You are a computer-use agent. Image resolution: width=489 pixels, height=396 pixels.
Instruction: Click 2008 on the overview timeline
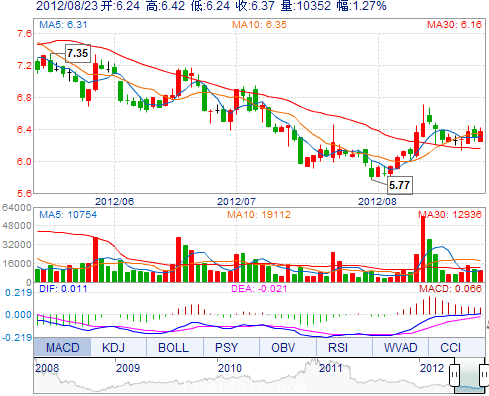pyautogui.click(x=47, y=368)
